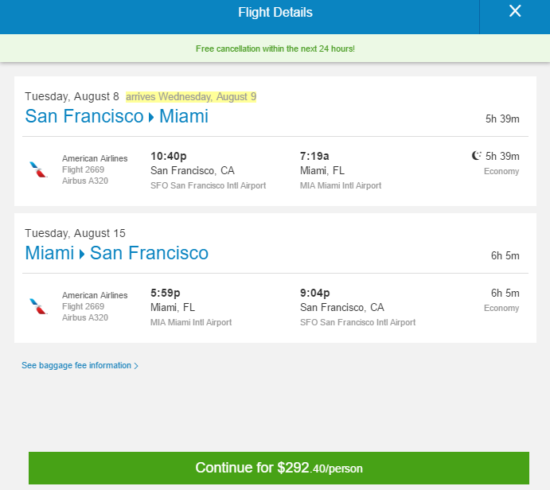Close the Flight Details dialog
The height and width of the screenshot is (490, 550).
coord(515,11)
